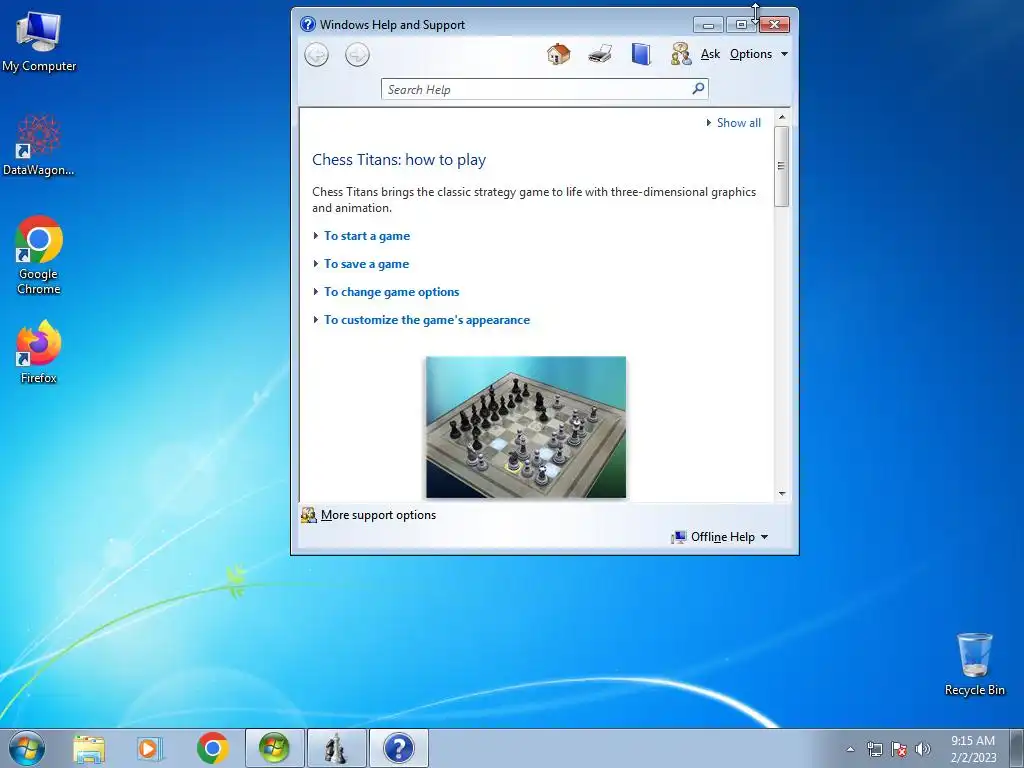The height and width of the screenshot is (768, 1024).
Task: Expand To change game options section
Action: coord(391,292)
